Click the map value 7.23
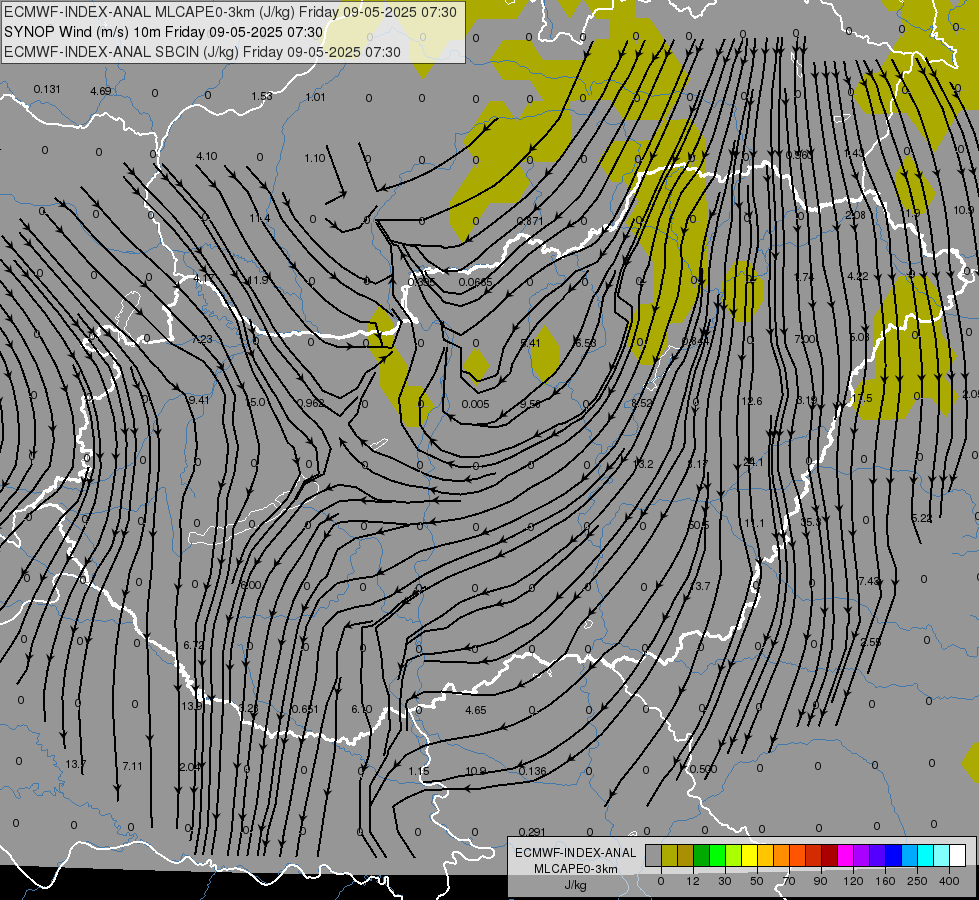Image resolution: width=979 pixels, height=900 pixels. coord(202,339)
